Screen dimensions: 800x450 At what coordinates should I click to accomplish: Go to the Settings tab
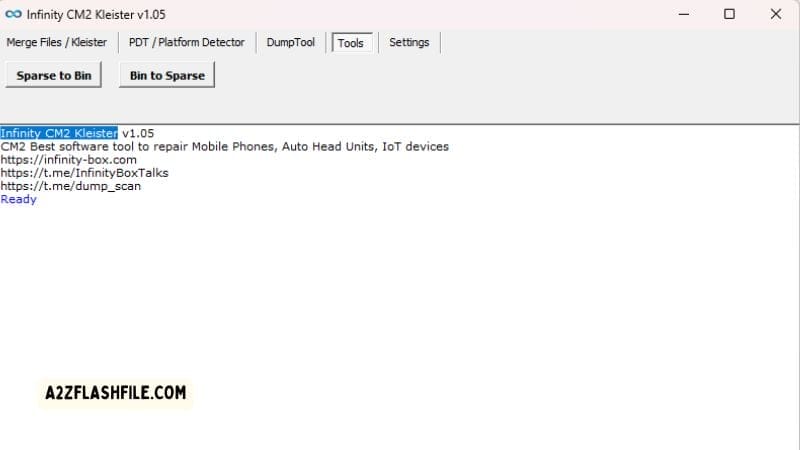click(409, 42)
